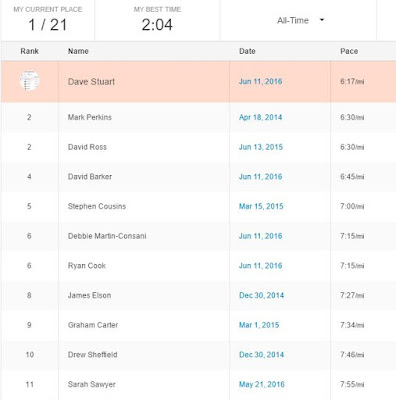Select the Debbie Martin-Consani name entry
The height and width of the screenshot is (400, 396).
(107, 236)
